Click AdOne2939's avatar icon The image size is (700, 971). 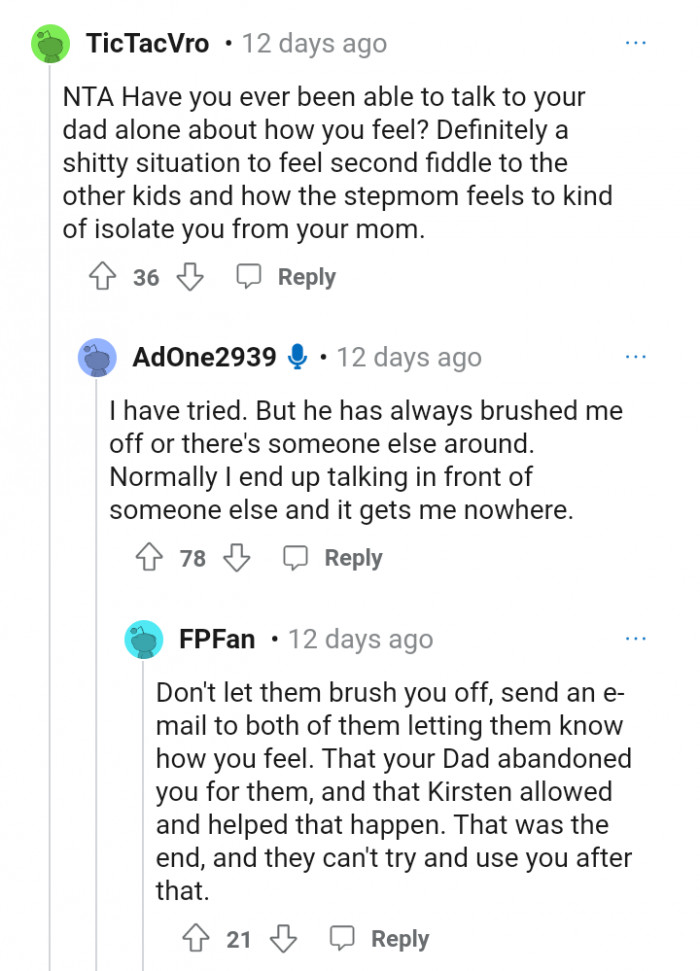[x=97, y=357]
